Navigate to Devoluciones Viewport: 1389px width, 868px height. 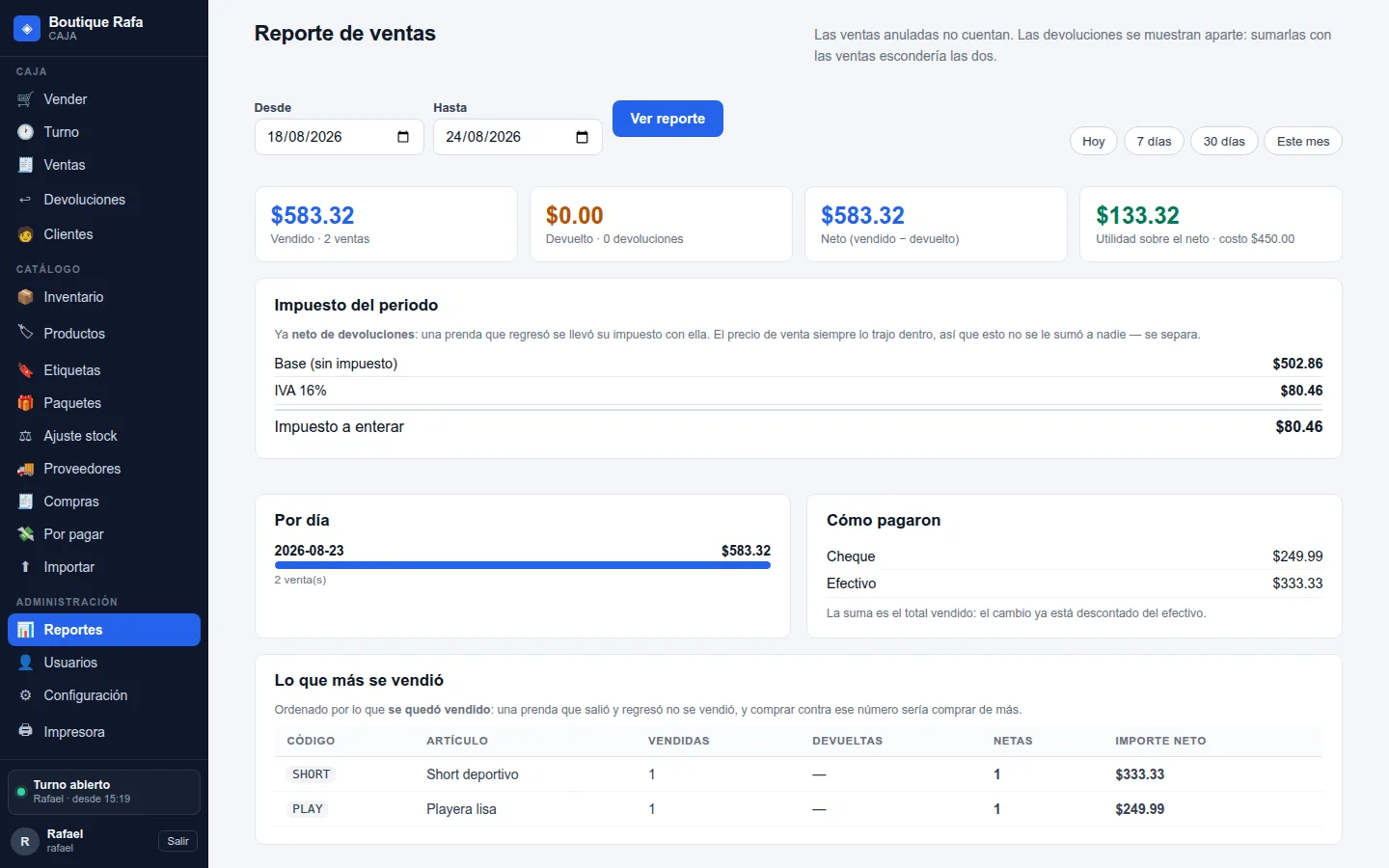click(x=104, y=200)
